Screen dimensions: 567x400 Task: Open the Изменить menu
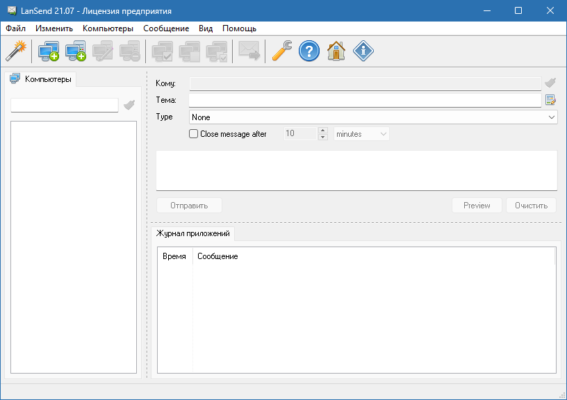tap(54, 28)
